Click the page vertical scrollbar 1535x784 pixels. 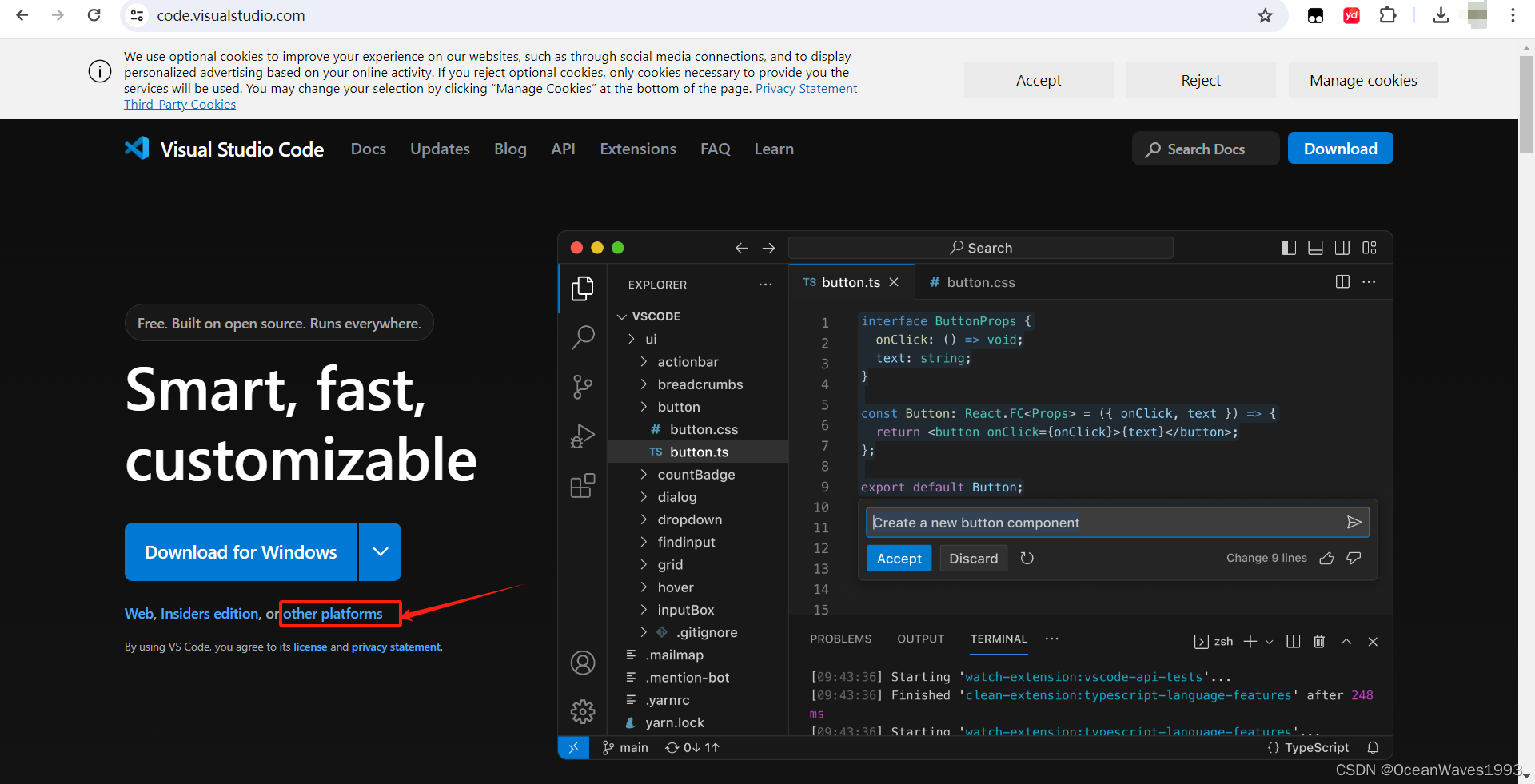coord(1526,104)
